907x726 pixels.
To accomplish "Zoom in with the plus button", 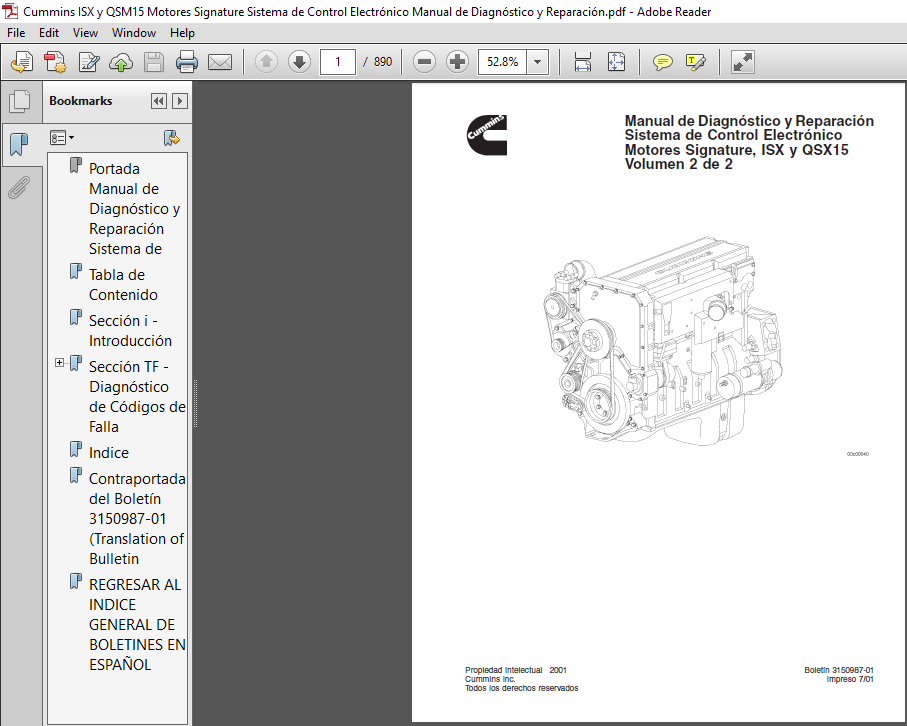I will [x=457, y=62].
